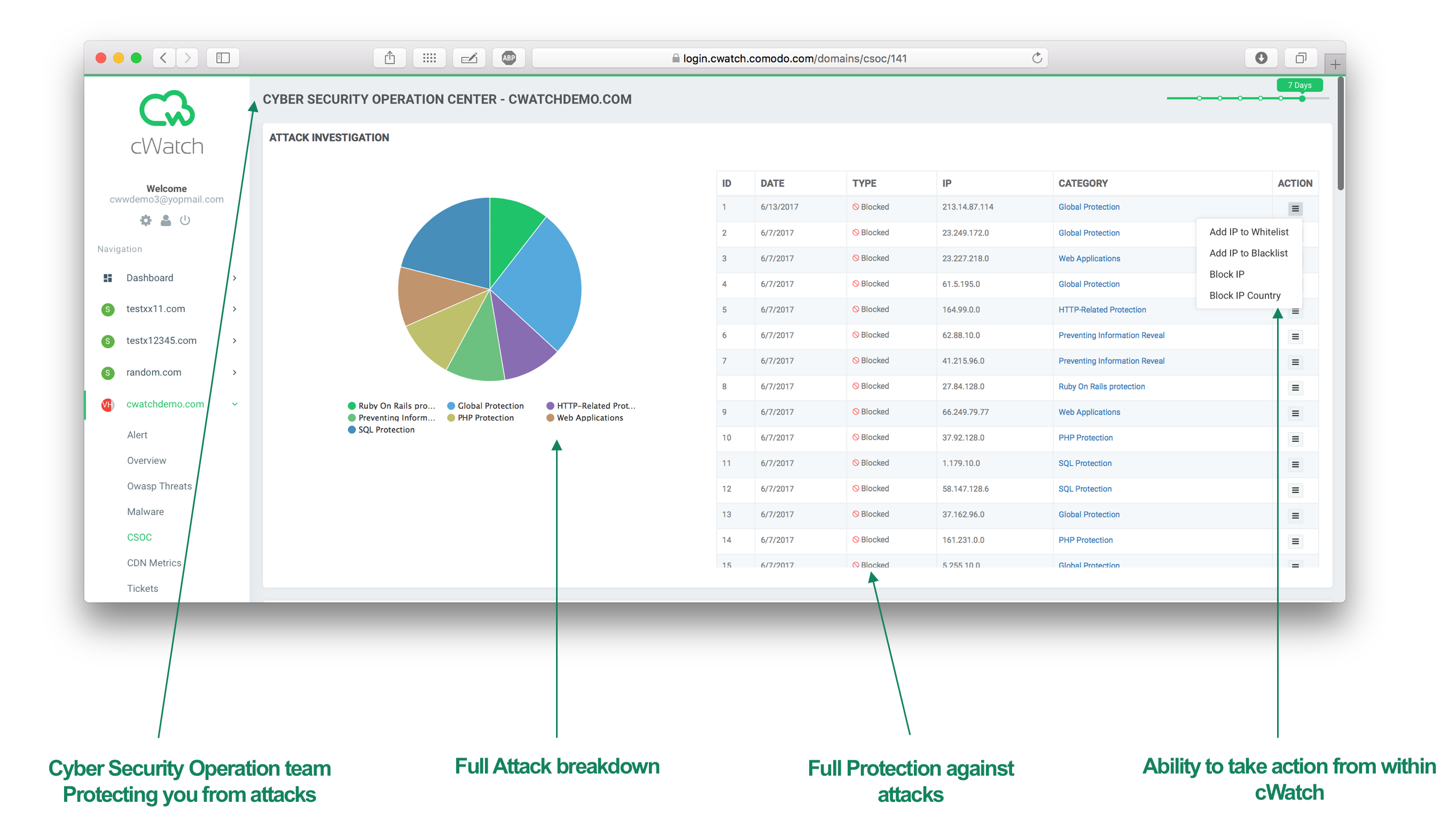Open the user profile icon in sidebar
The height and width of the screenshot is (828, 1456).
click(x=166, y=220)
